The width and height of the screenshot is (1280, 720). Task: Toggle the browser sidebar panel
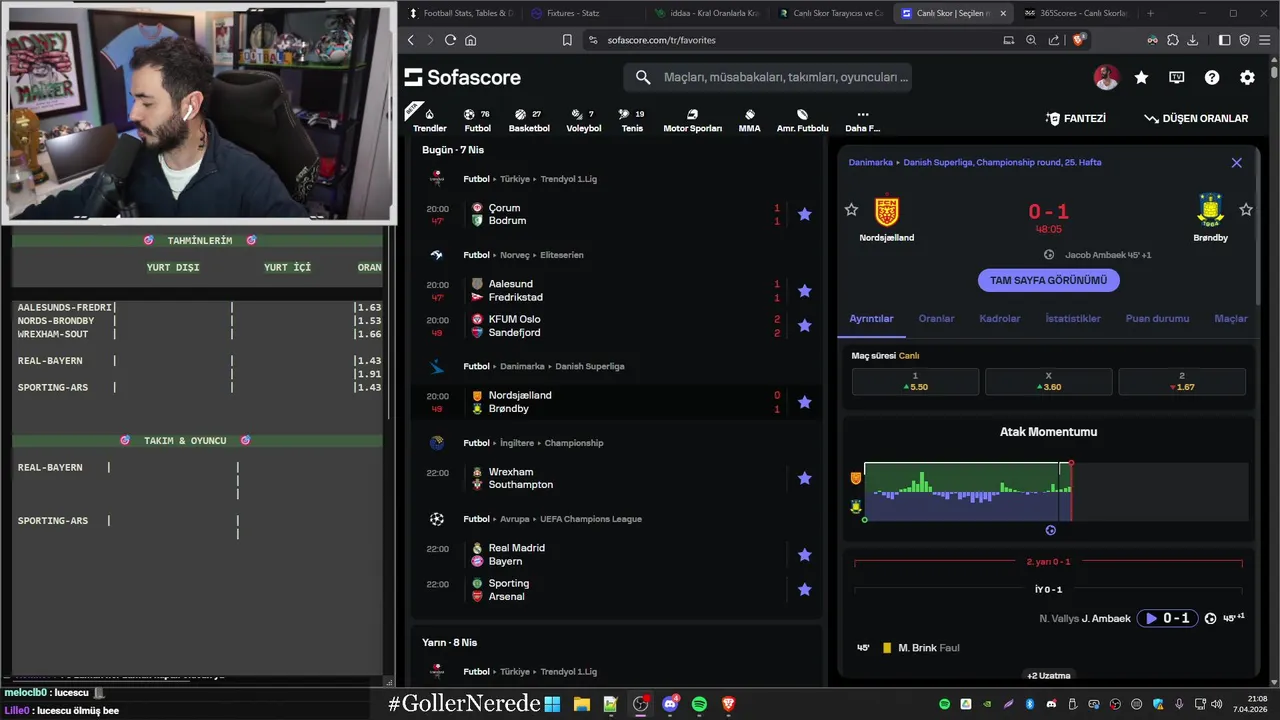click(1225, 40)
